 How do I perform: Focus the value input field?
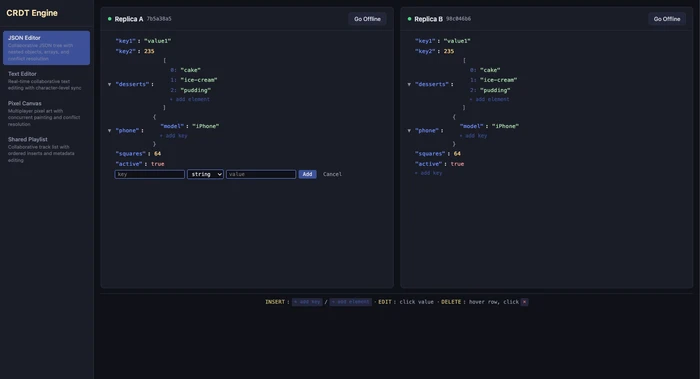tap(261, 174)
